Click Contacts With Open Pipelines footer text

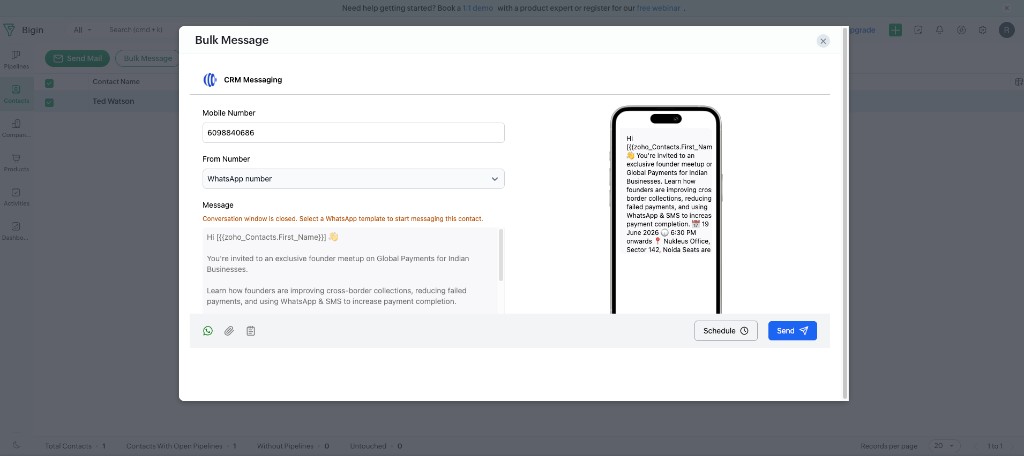point(182,446)
